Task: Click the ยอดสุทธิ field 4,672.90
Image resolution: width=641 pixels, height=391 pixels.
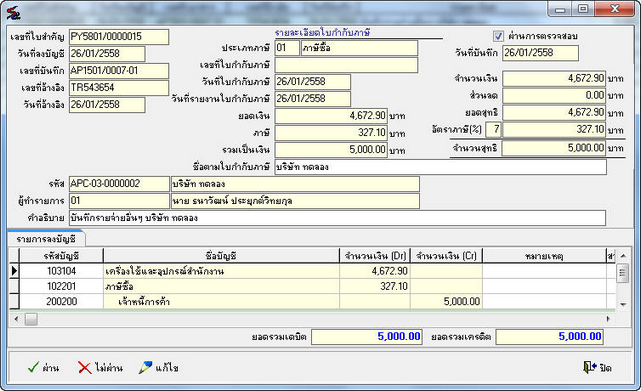Action: pos(554,113)
